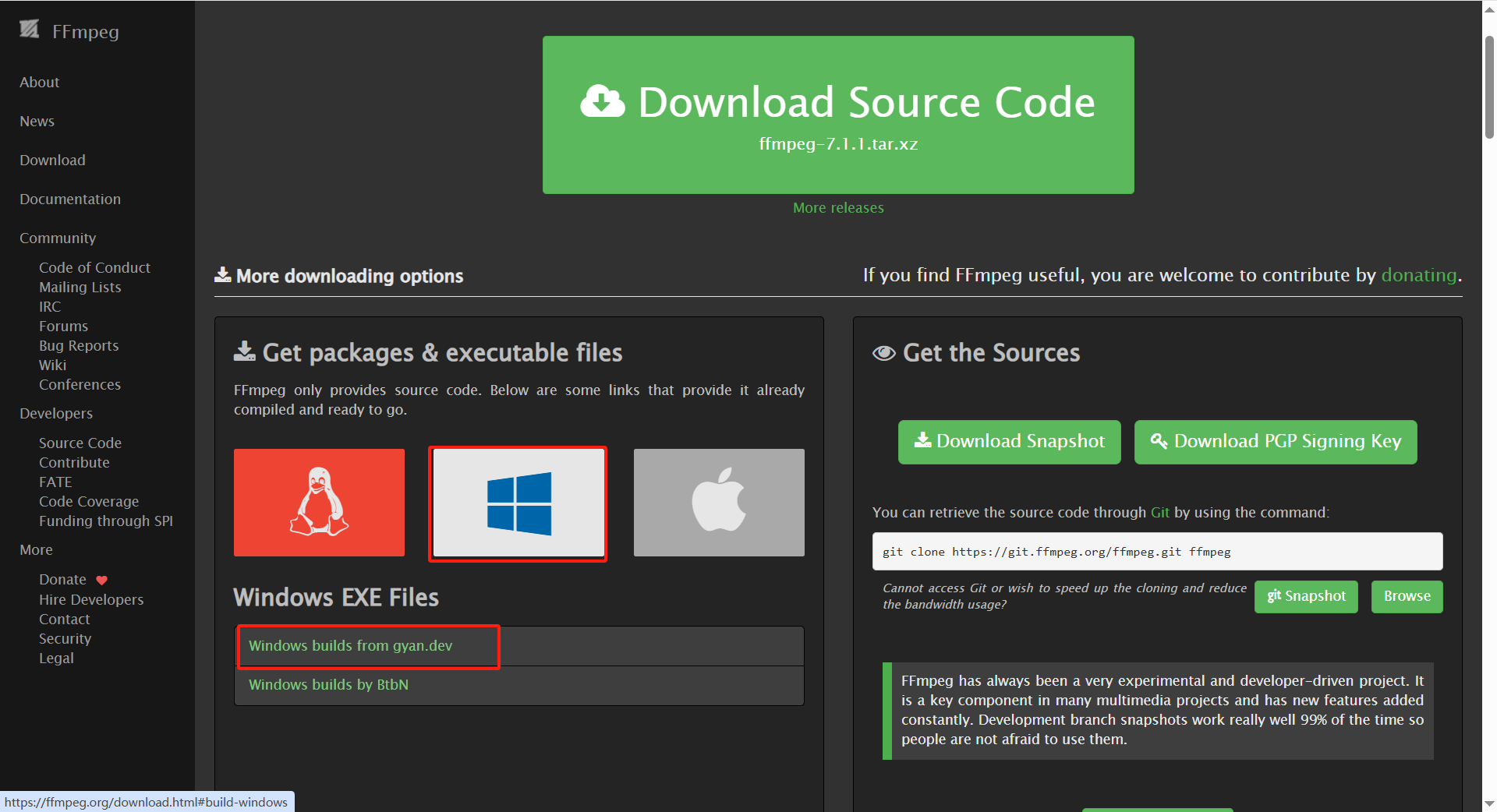Click the red heart next to Donate
Viewport: 1497px width, 812px height.
pos(101,581)
